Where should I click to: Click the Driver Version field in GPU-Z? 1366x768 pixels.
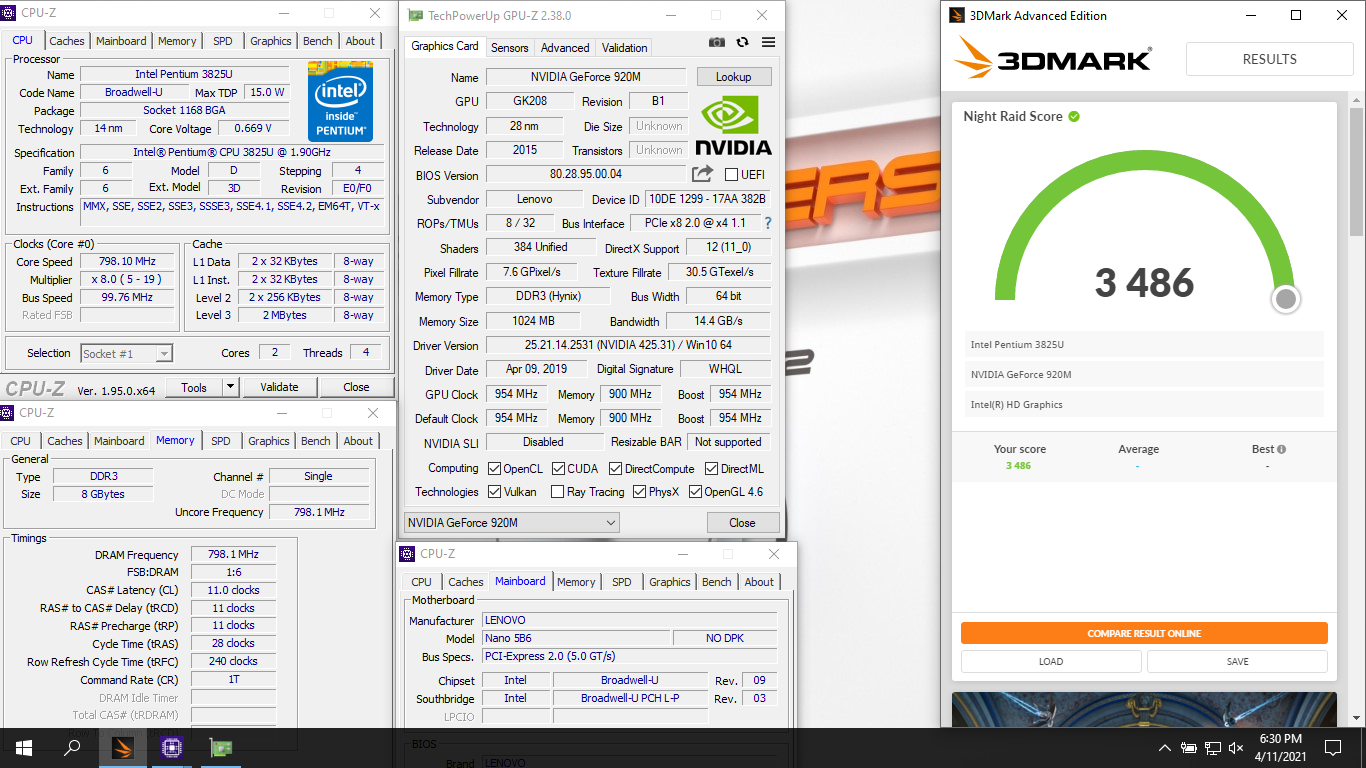coord(628,345)
